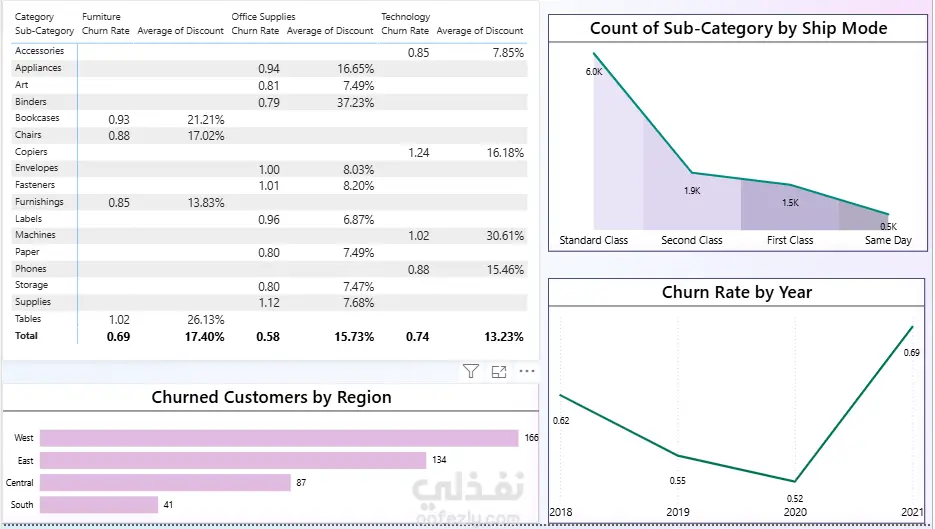Click the Same Day axis label
Image resolution: width=935 pixels, height=529 pixels.
click(x=888, y=240)
